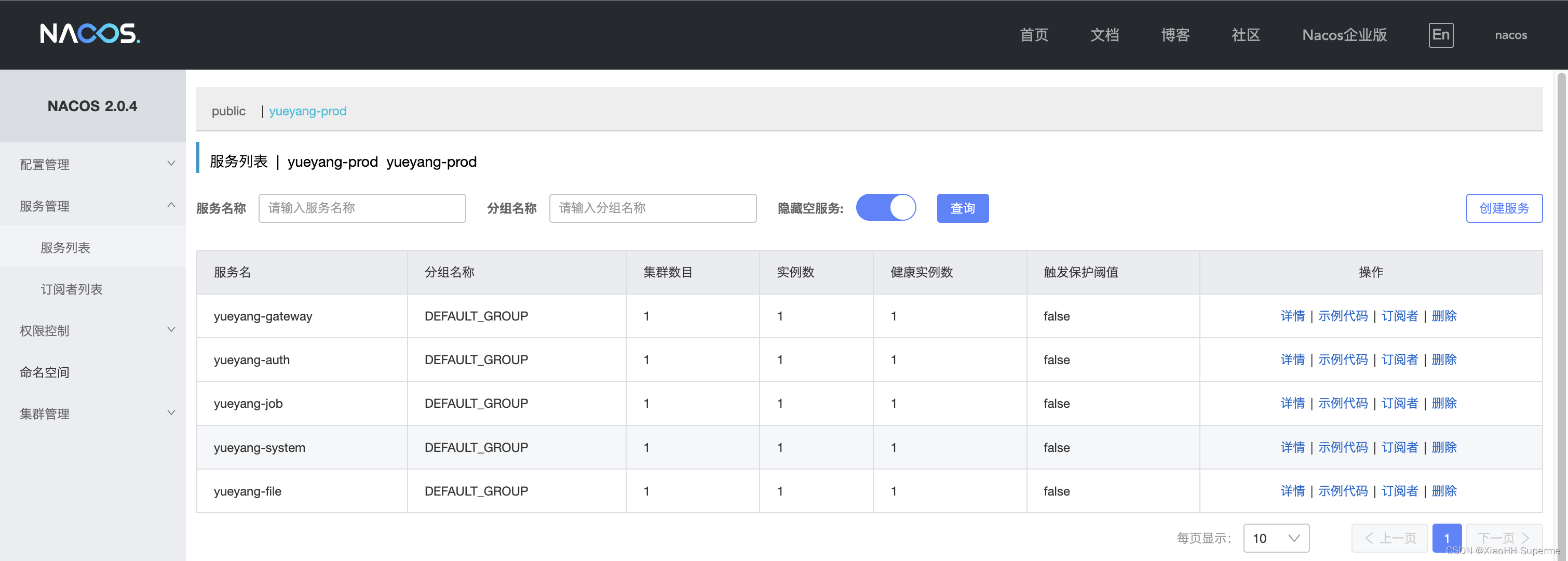The image size is (1568, 561).
Task: Open the page size dropdown showing 10
Action: (1276, 538)
